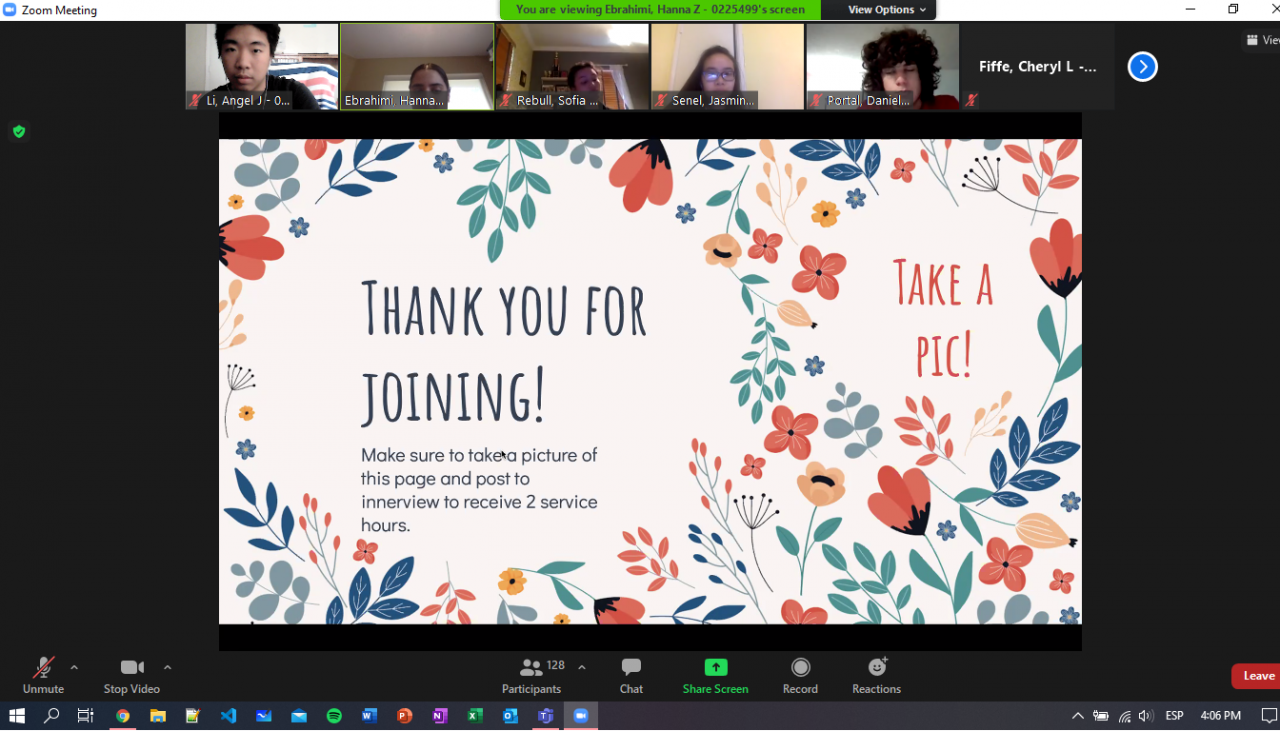The width and height of the screenshot is (1280, 731).
Task: Open the Chat panel
Action: (x=631, y=675)
